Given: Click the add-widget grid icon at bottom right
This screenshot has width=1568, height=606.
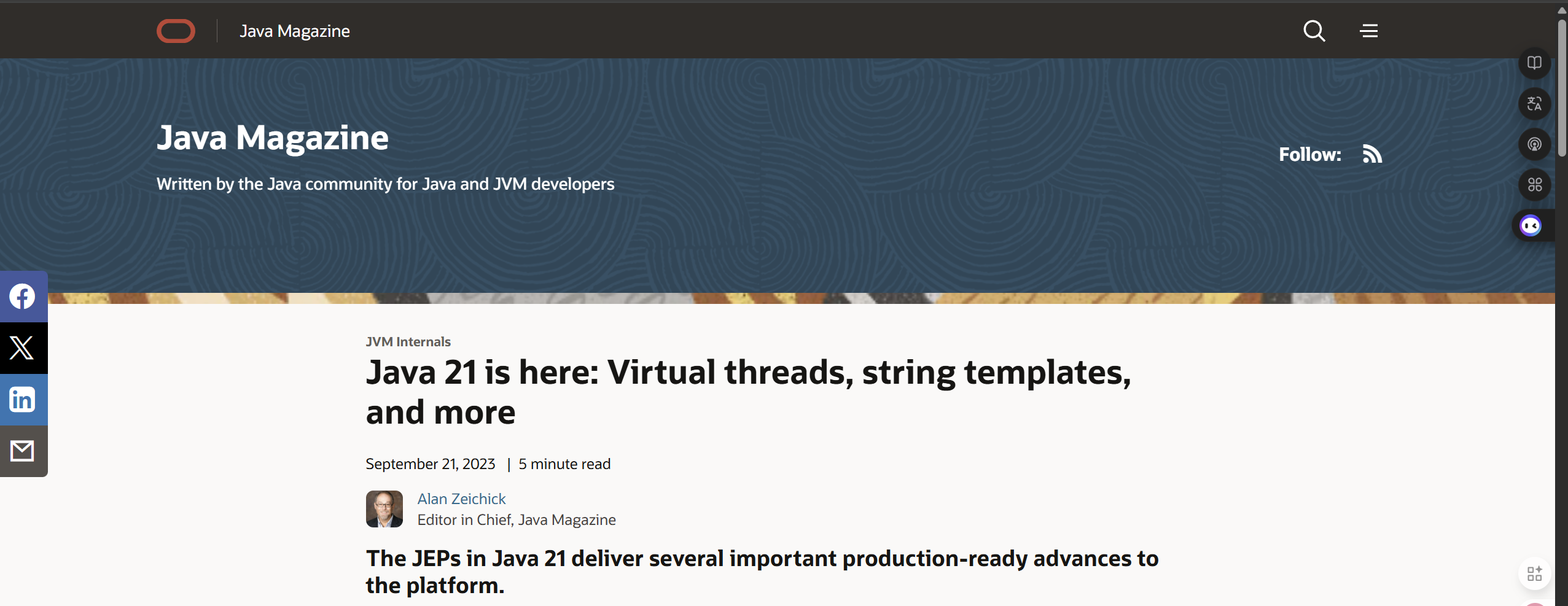Looking at the screenshot, I should tap(1534, 573).
